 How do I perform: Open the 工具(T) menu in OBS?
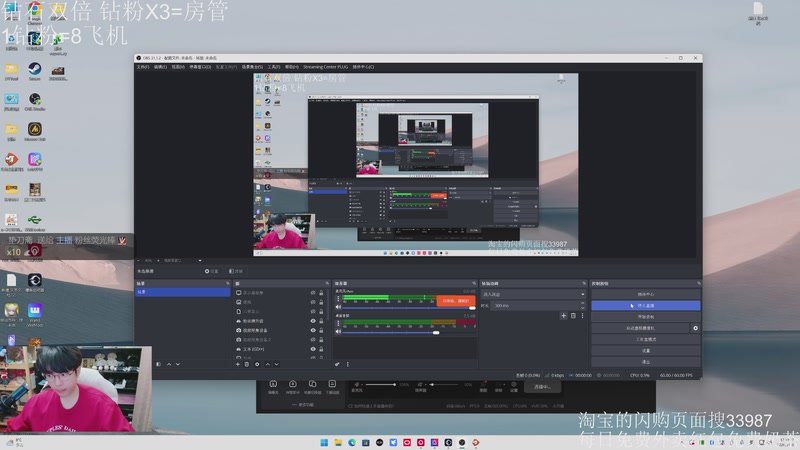pos(274,67)
